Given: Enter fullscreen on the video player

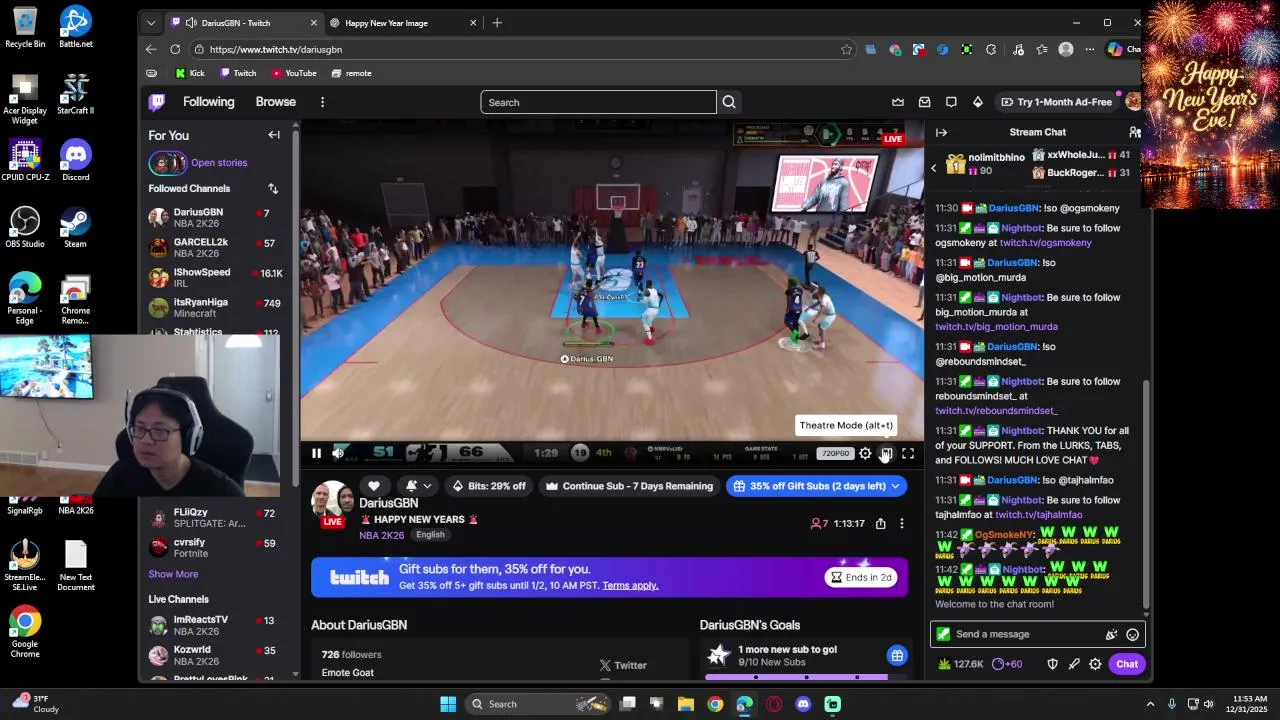Looking at the screenshot, I should pyautogui.click(x=908, y=454).
